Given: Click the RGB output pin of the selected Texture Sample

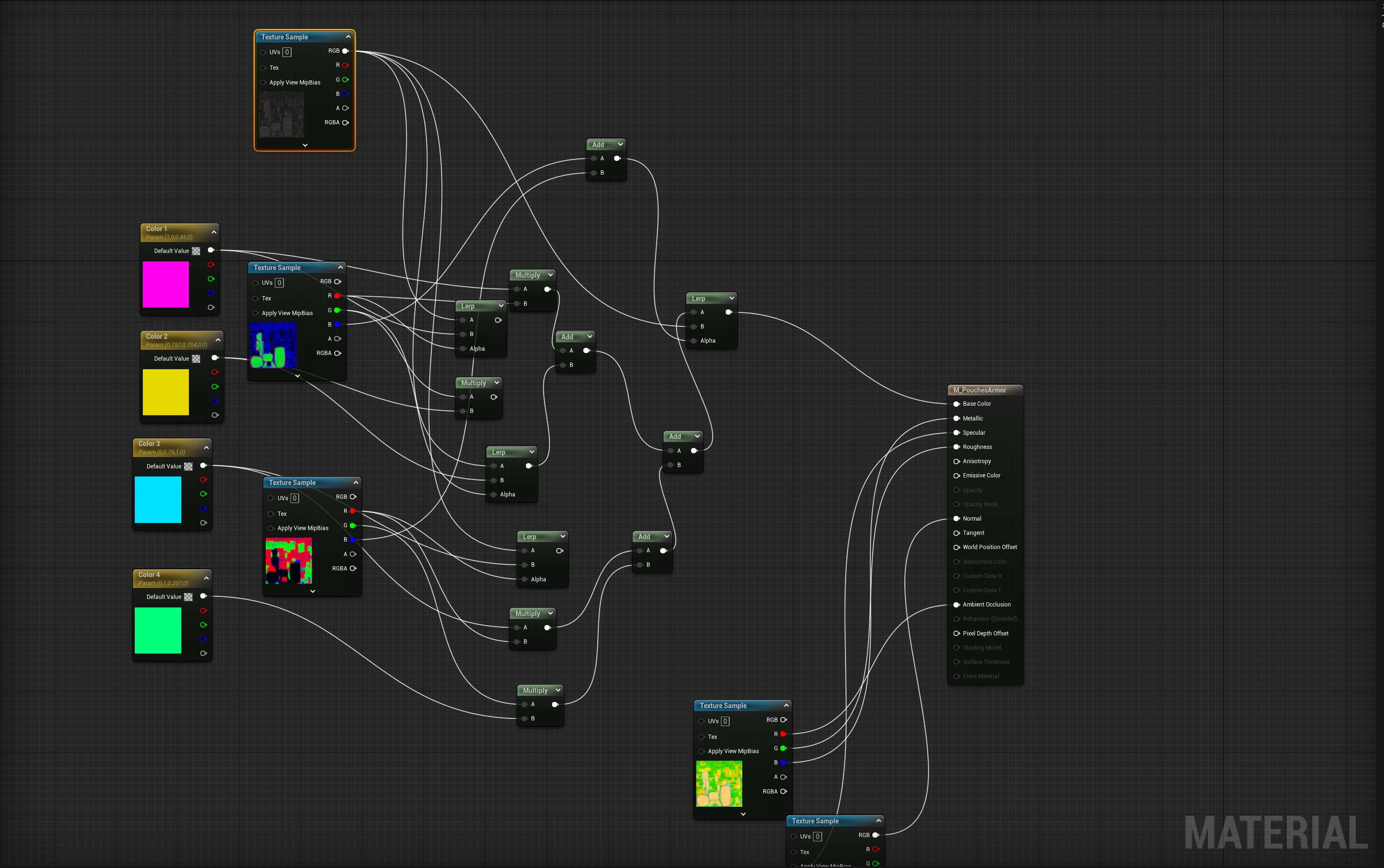Looking at the screenshot, I should tap(346, 51).
